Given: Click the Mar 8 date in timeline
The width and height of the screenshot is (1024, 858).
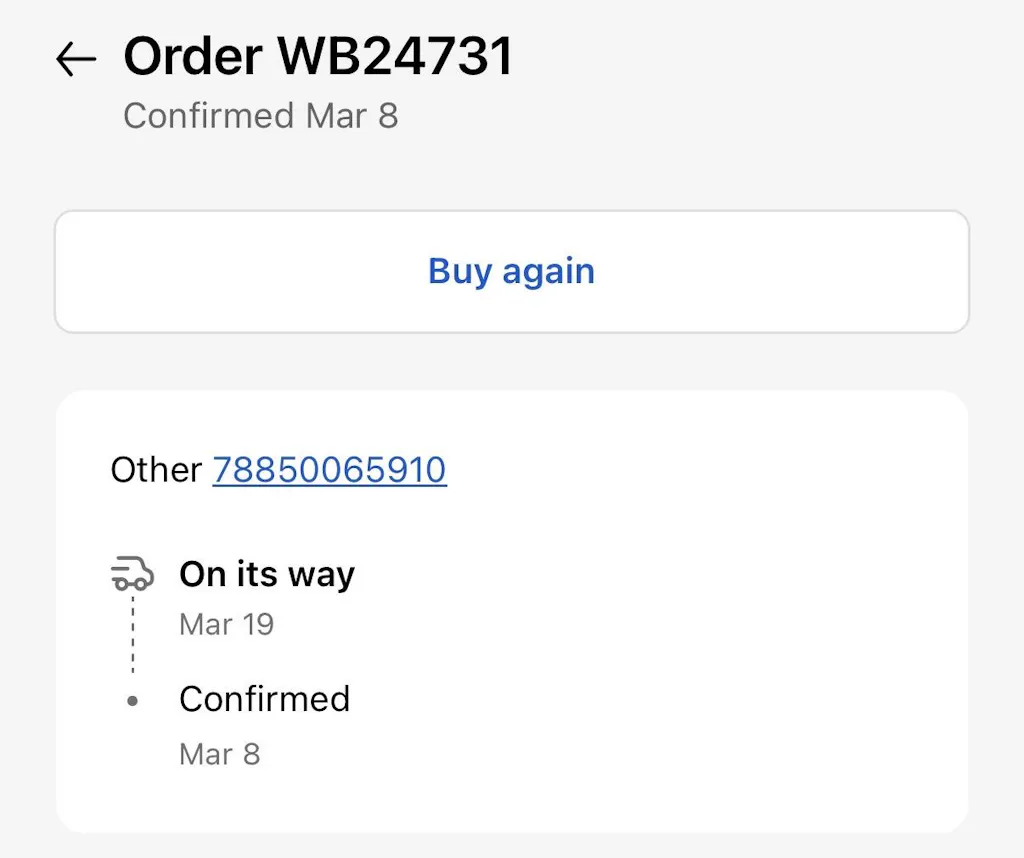Looking at the screenshot, I should pos(219,754).
